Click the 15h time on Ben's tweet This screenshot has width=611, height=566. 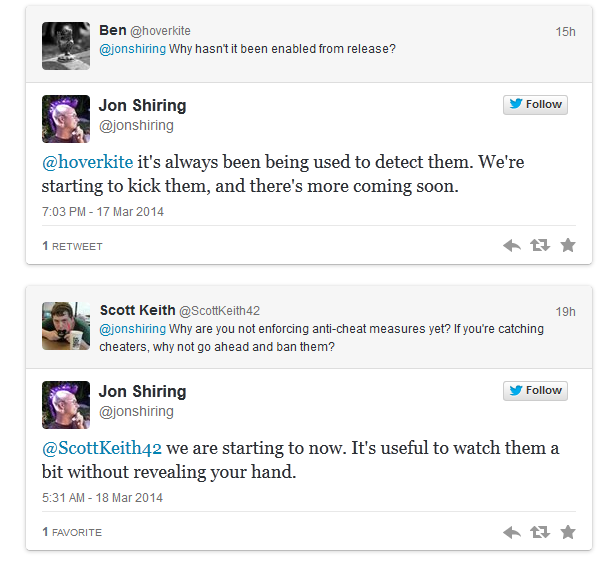565,32
